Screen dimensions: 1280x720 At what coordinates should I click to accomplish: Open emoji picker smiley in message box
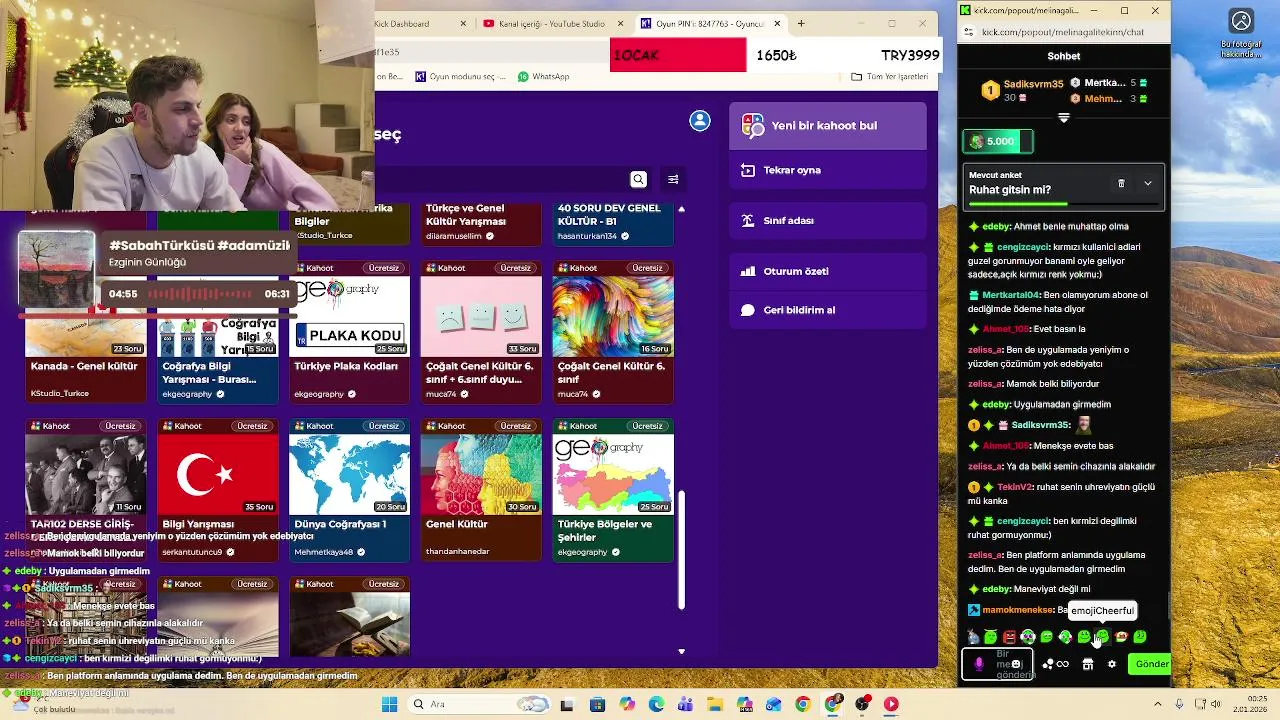pos(1017,664)
